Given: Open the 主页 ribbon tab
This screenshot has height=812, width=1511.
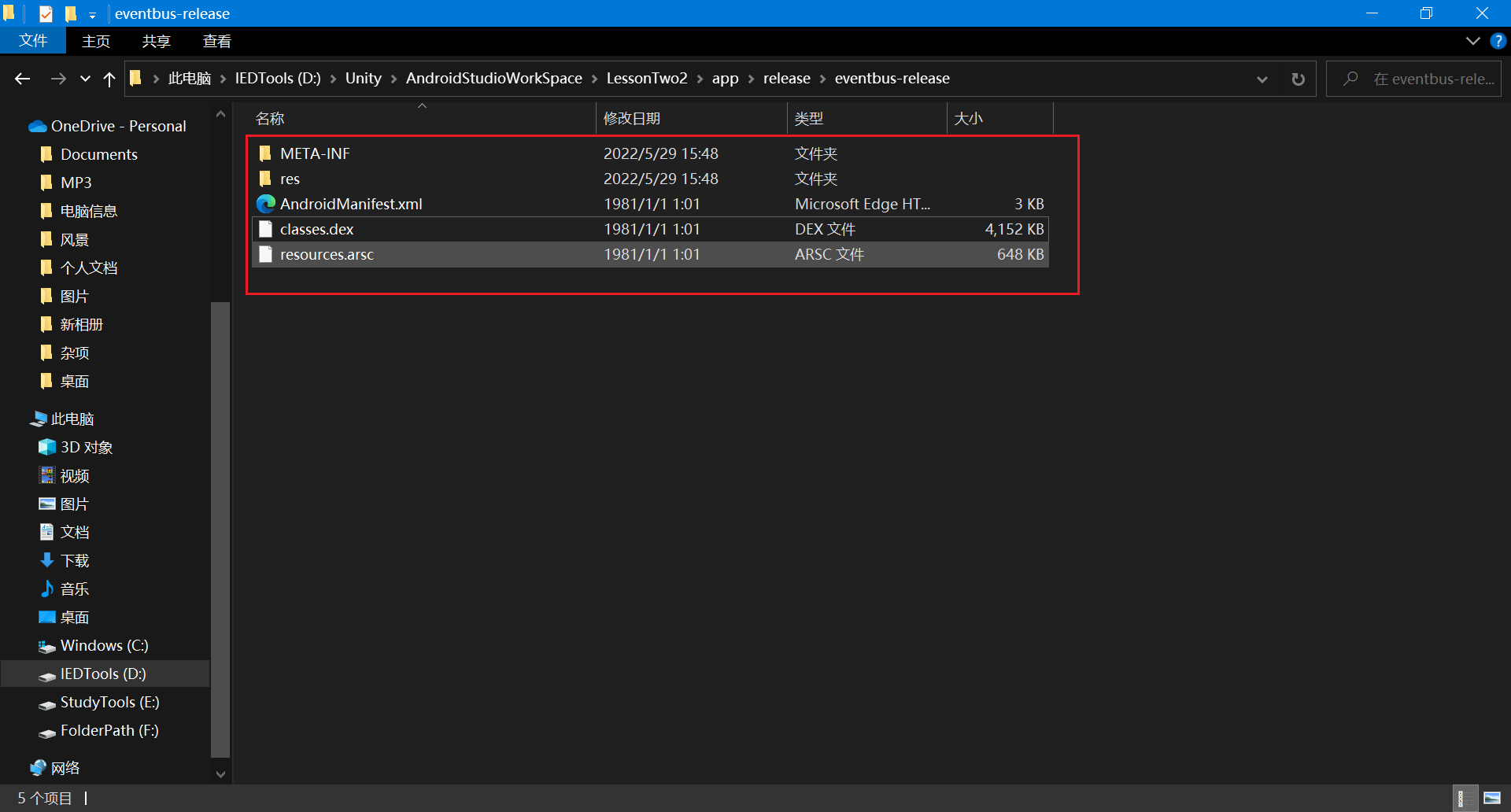Looking at the screenshot, I should pos(96,41).
